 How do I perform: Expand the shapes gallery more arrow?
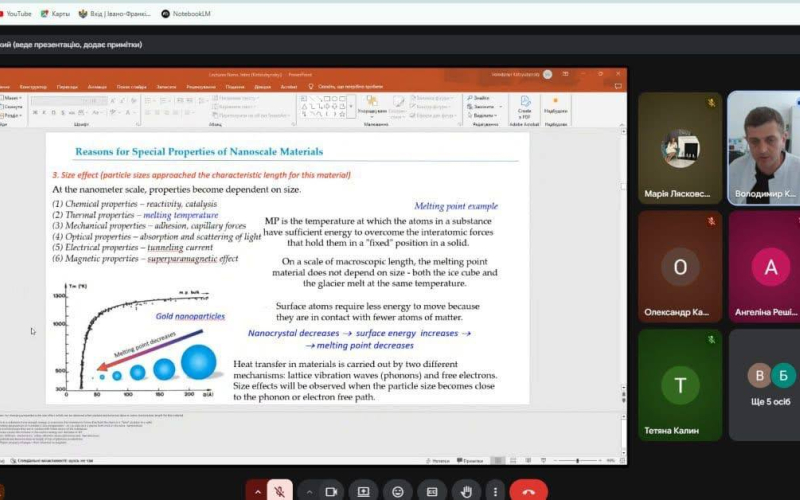351,106
